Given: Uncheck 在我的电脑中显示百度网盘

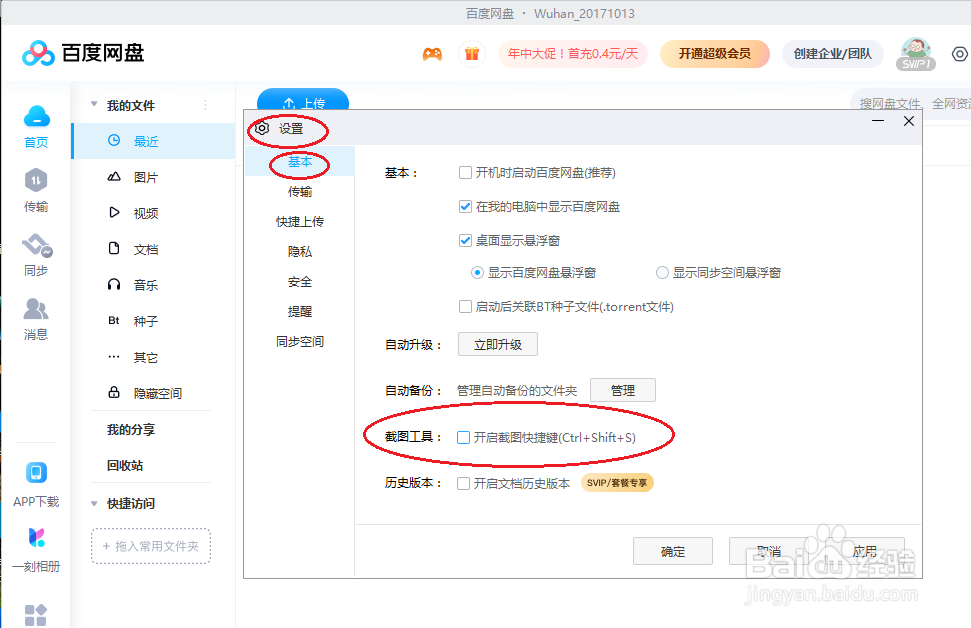Looking at the screenshot, I should tap(465, 206).
